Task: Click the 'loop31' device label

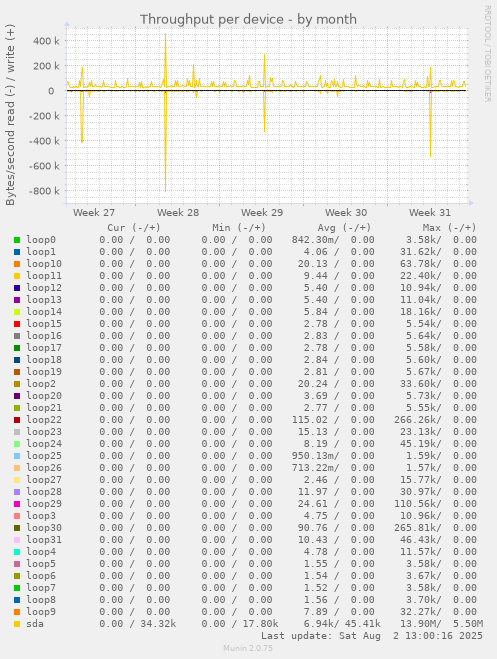Action: [x=44, y=540]
